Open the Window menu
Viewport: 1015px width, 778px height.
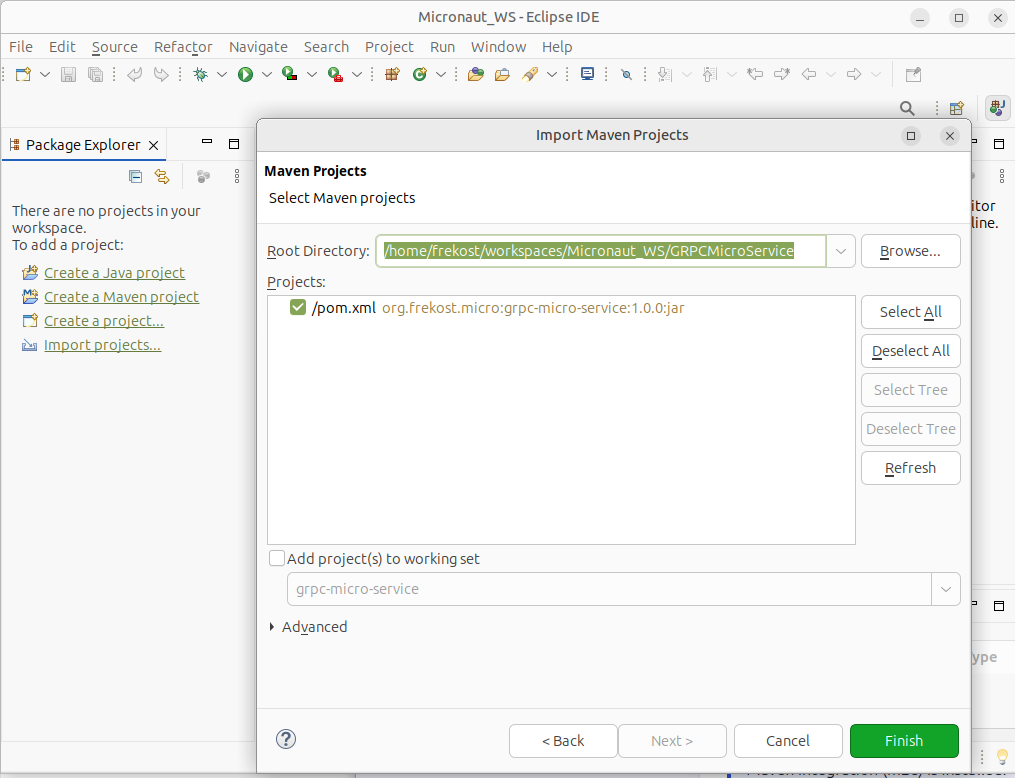pyautogui.click(x=498, y=47)
